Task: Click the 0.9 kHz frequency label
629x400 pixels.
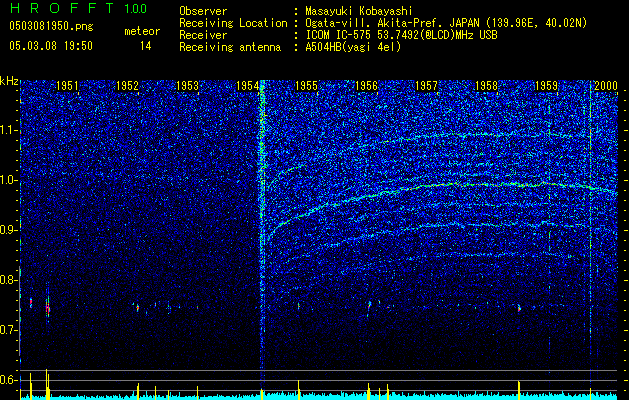Action: click(9, 230)
